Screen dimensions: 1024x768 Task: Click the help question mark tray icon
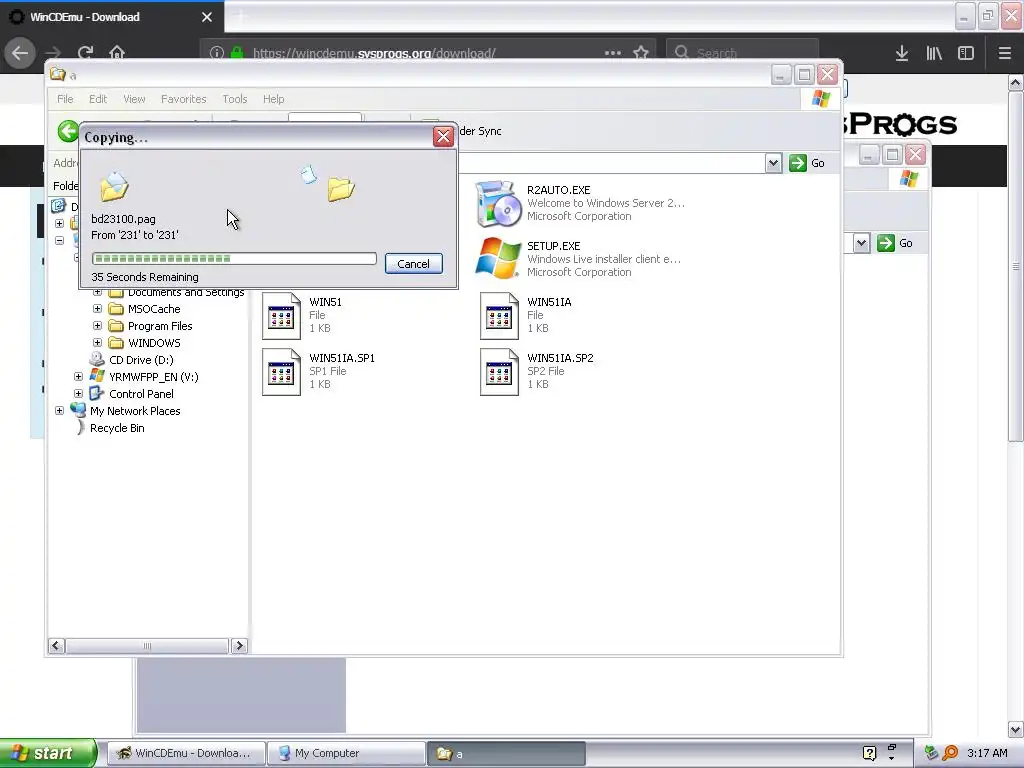[x=869, y=753]
